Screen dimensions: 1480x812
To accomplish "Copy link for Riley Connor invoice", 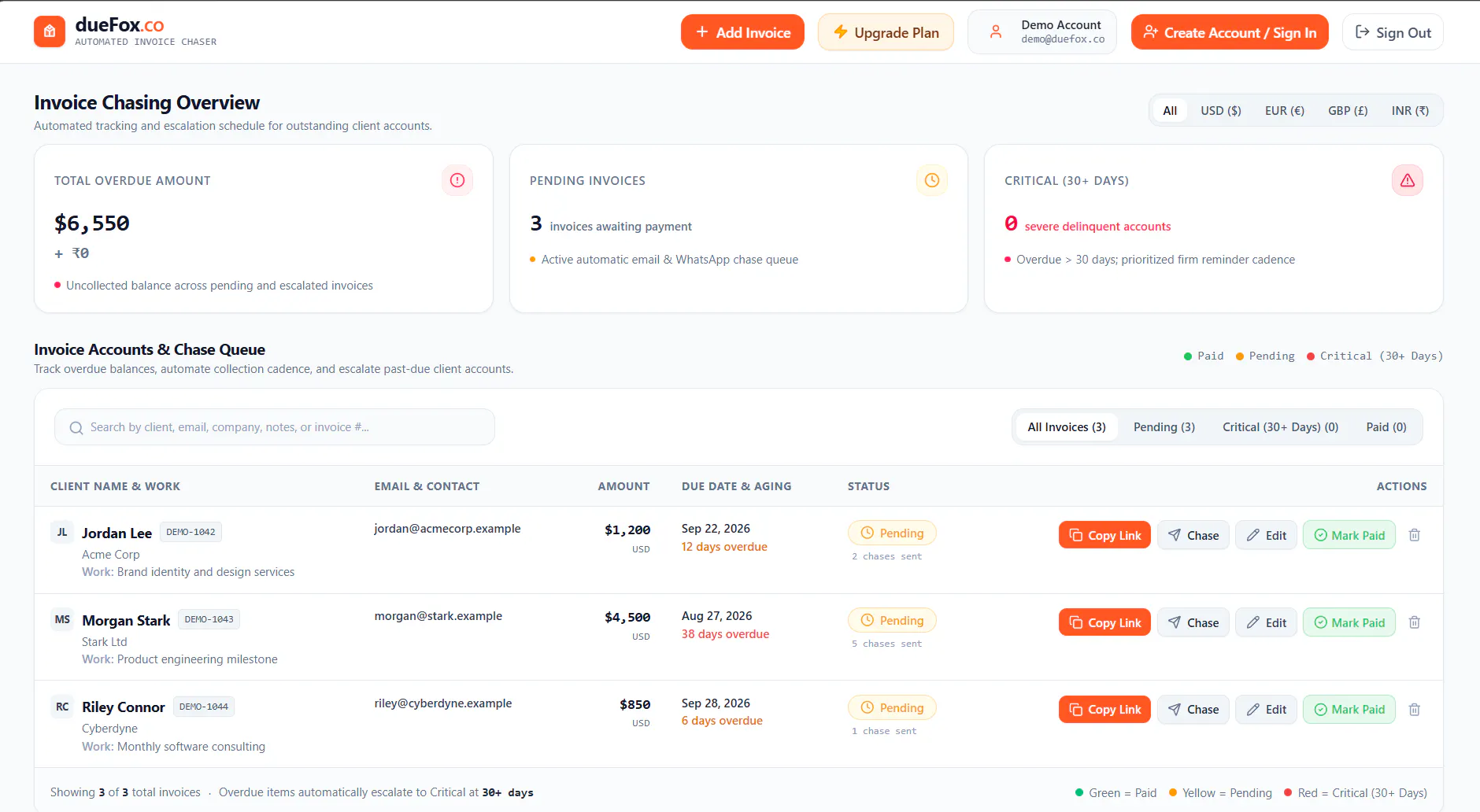I will click(1104, 710).
